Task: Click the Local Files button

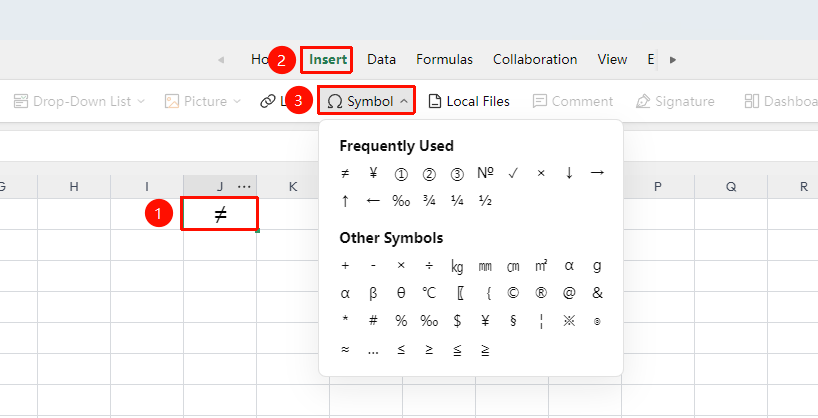Action: click(468, 101)
